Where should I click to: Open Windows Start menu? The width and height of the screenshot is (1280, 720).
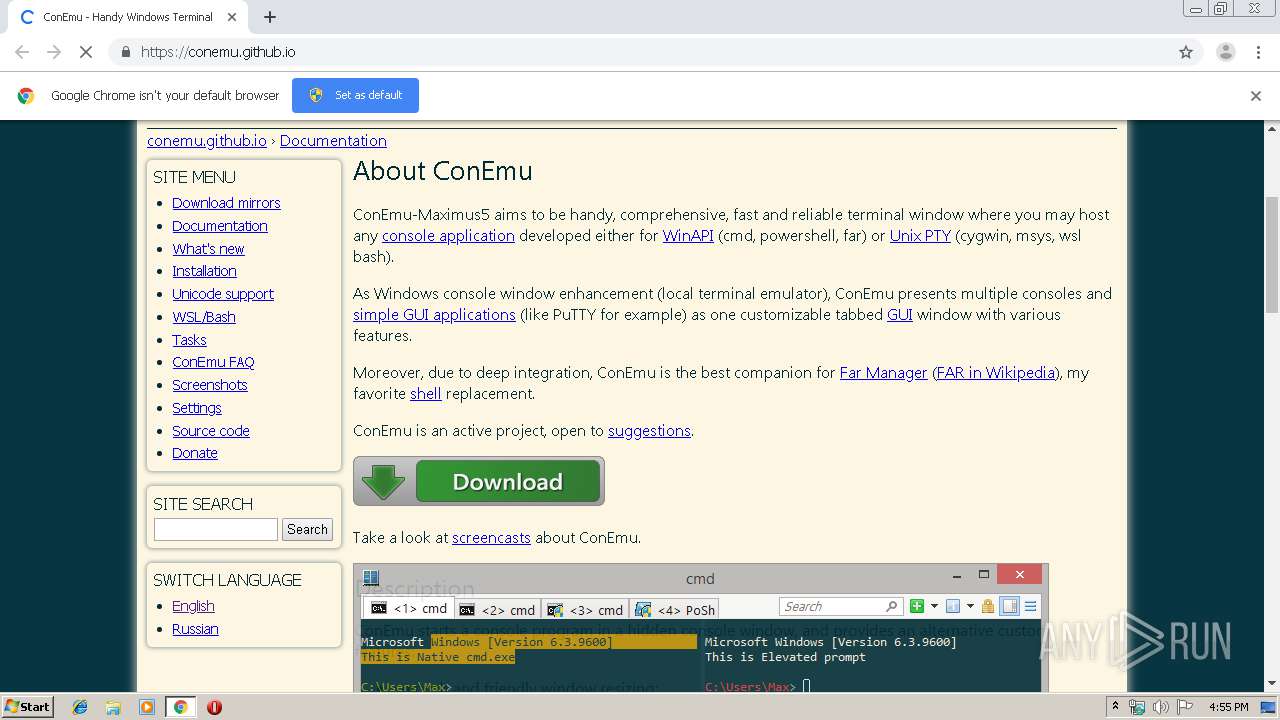[x=28, y=707]
